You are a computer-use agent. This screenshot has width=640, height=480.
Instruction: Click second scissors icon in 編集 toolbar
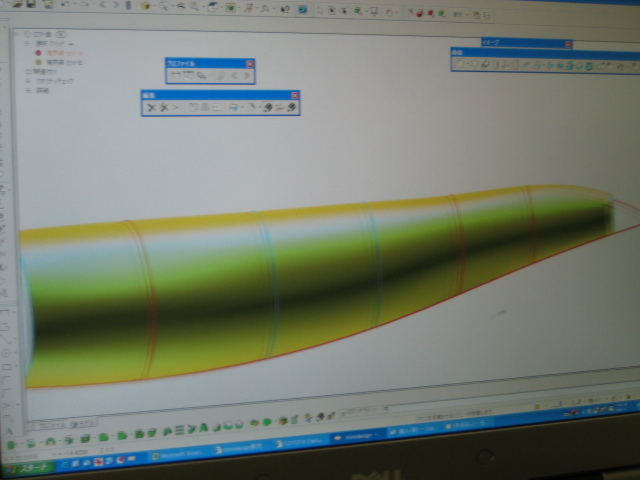click(x=164, y=107)
